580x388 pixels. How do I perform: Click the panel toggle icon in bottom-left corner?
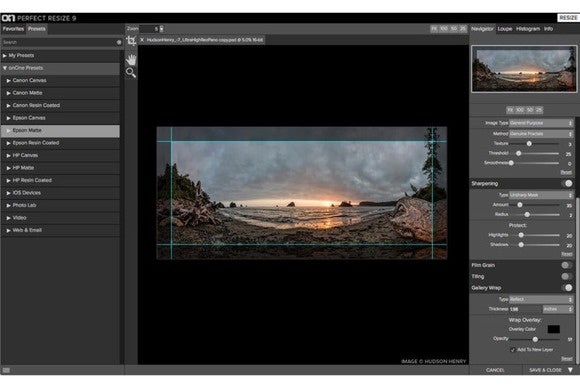point(6,370)
